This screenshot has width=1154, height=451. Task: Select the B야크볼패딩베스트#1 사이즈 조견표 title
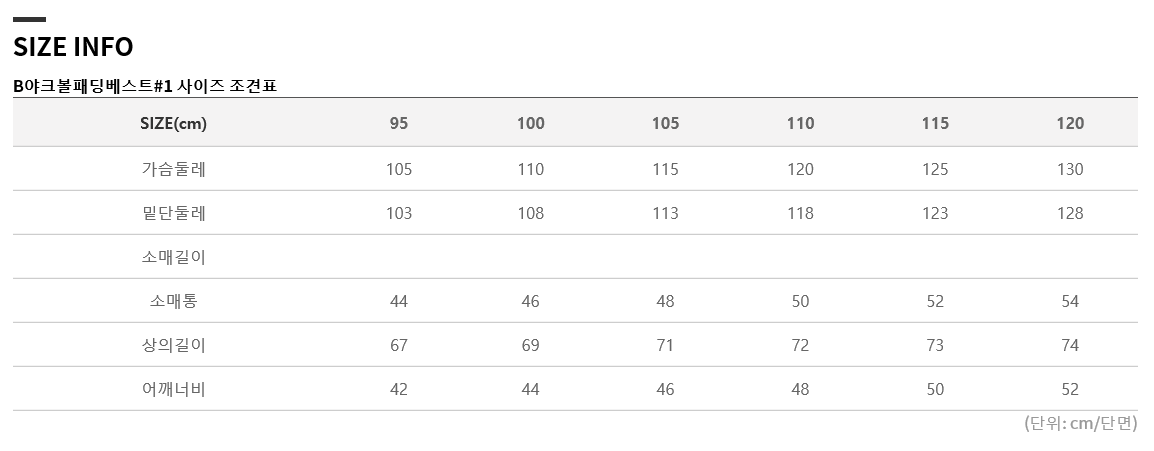coord(145,86)
